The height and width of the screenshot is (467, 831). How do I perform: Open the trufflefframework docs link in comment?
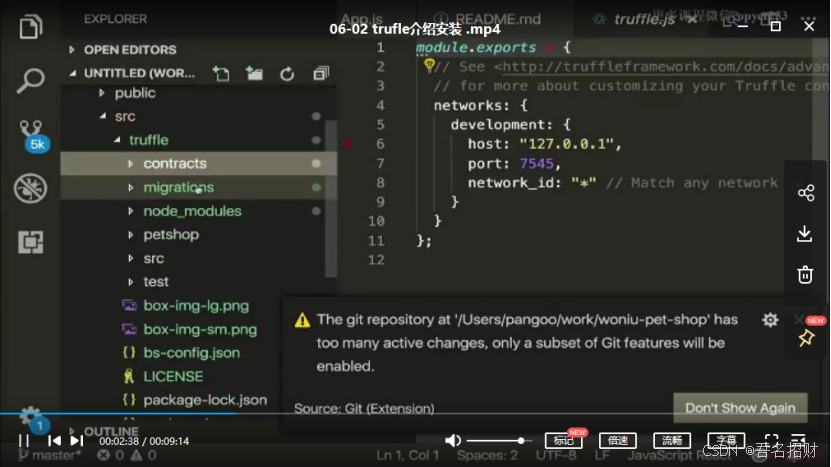coord(665,67)
